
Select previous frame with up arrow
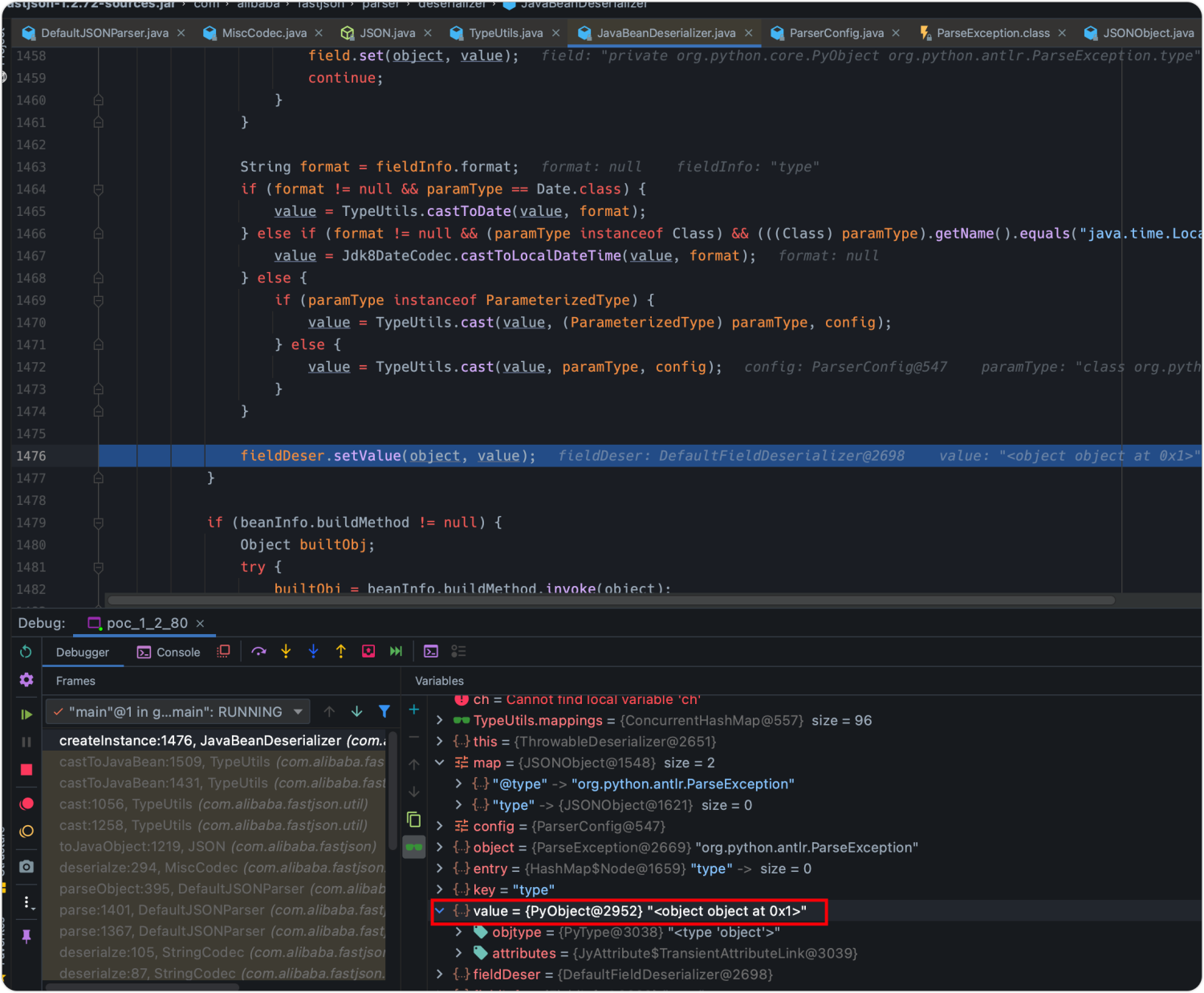click(329, 711)
